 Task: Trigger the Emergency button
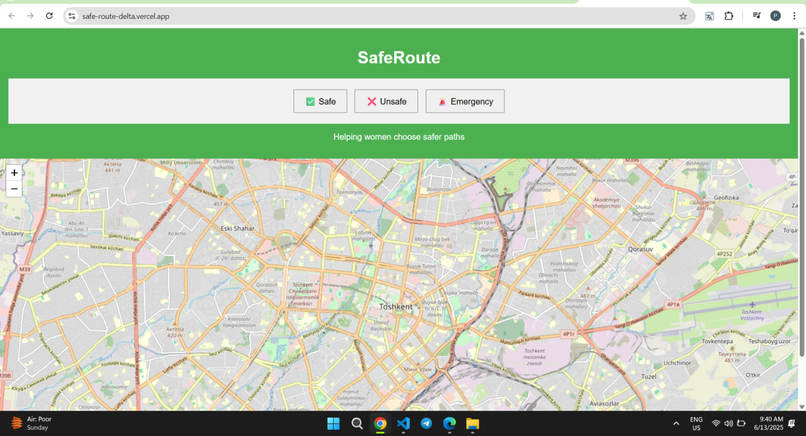click(x=465, y=101)
